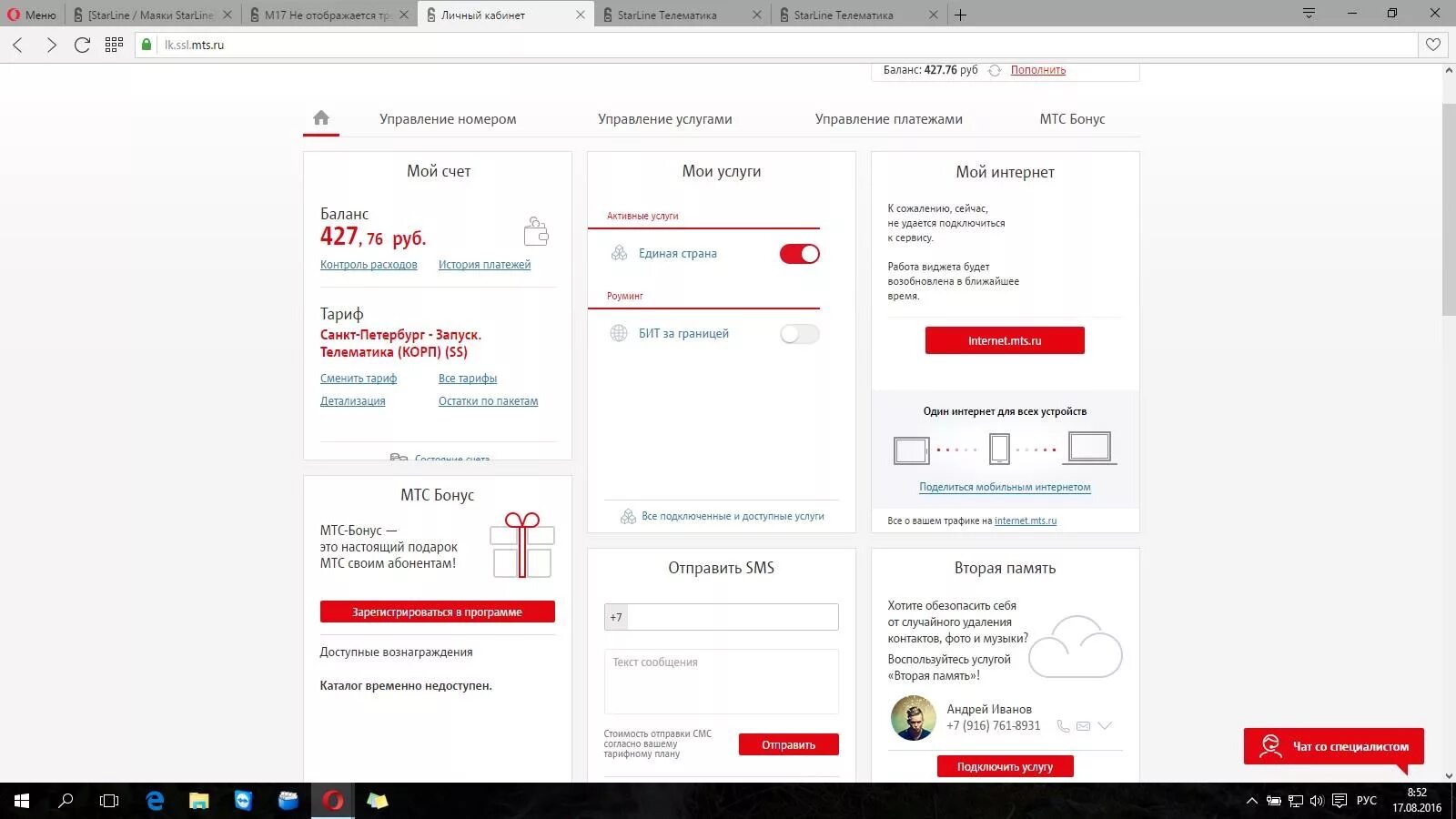This screenshot has width=1456, height=819.
Task: Open TeamViewer from taskbar
Action: [243, 801]
